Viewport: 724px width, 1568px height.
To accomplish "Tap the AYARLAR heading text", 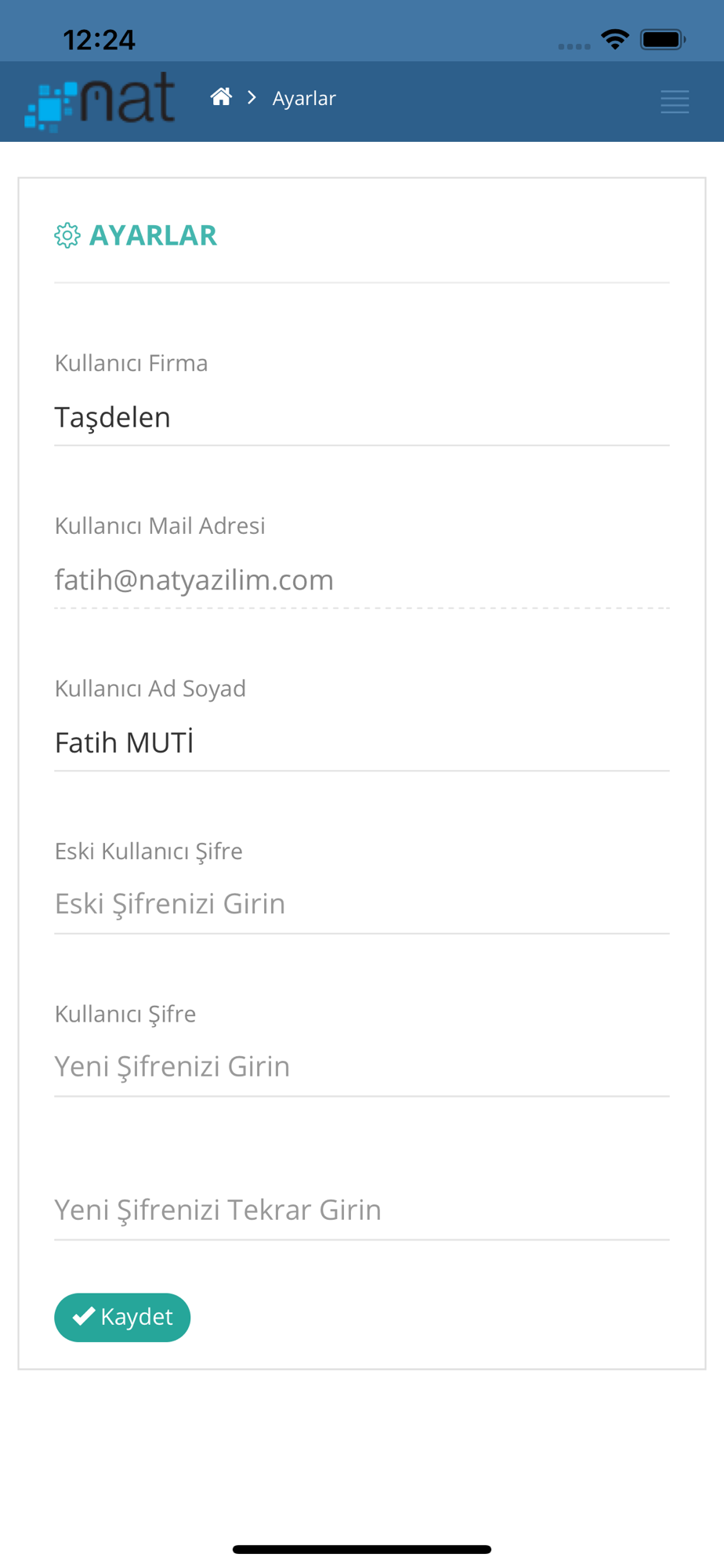I will point(154,235).
